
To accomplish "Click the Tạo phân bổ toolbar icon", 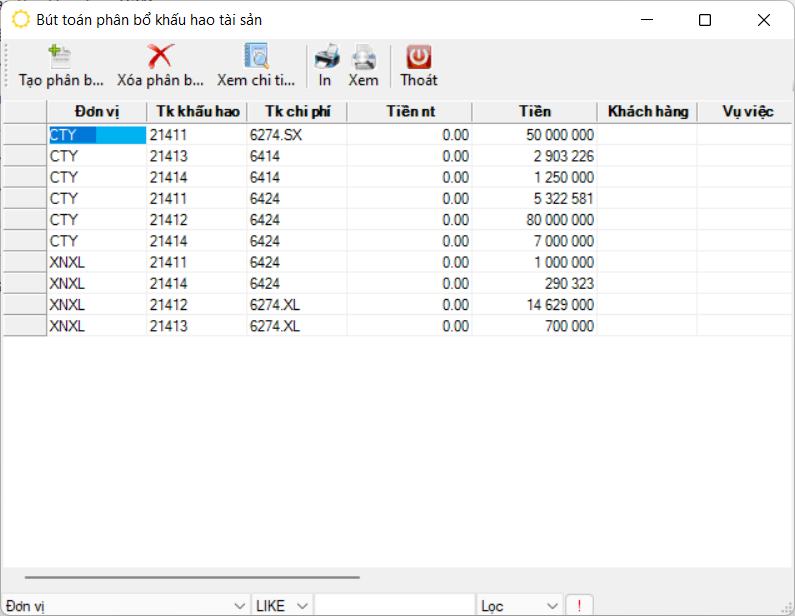I will coord(60,57).
